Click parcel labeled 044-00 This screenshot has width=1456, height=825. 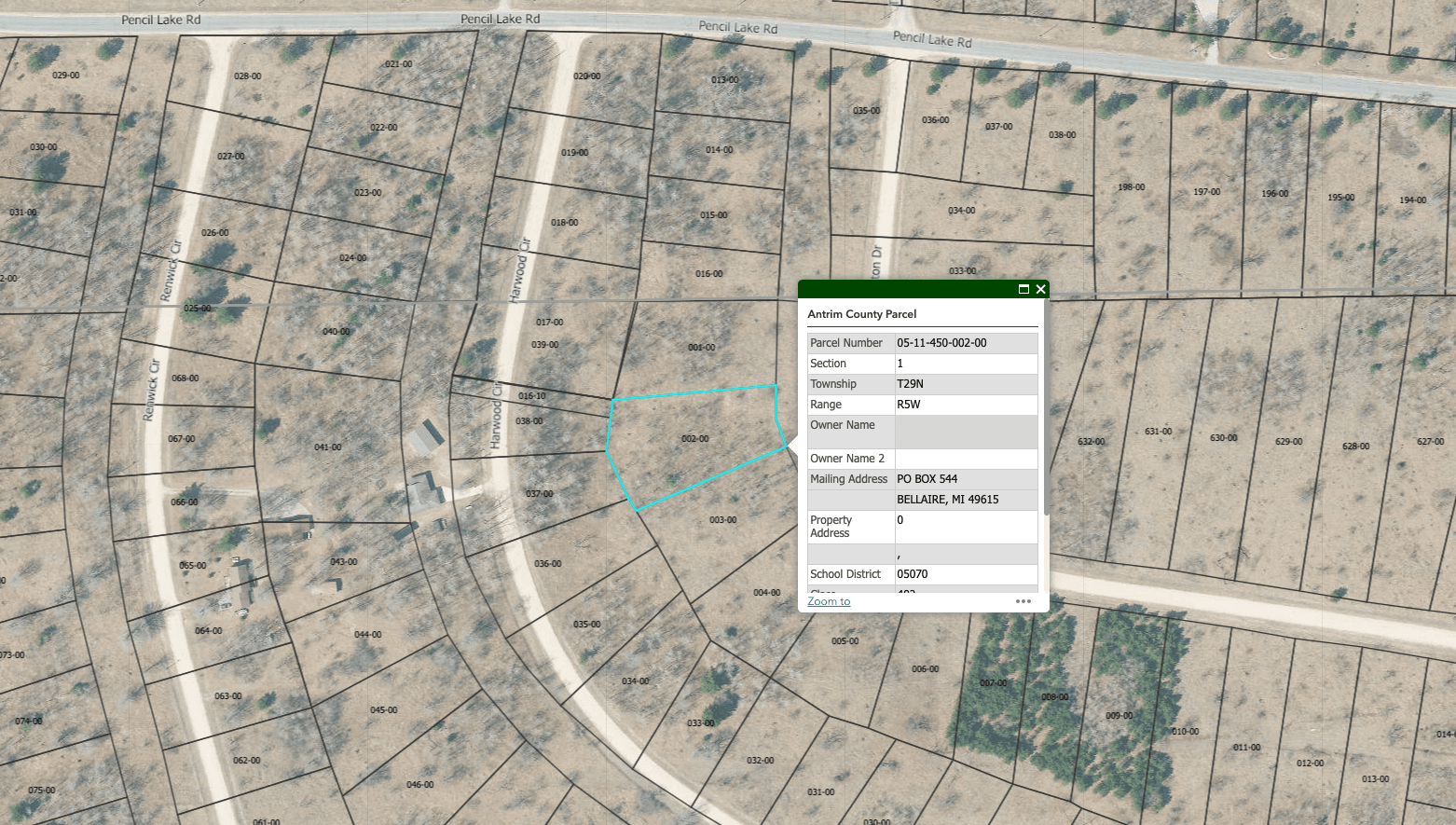click(367, 635)
